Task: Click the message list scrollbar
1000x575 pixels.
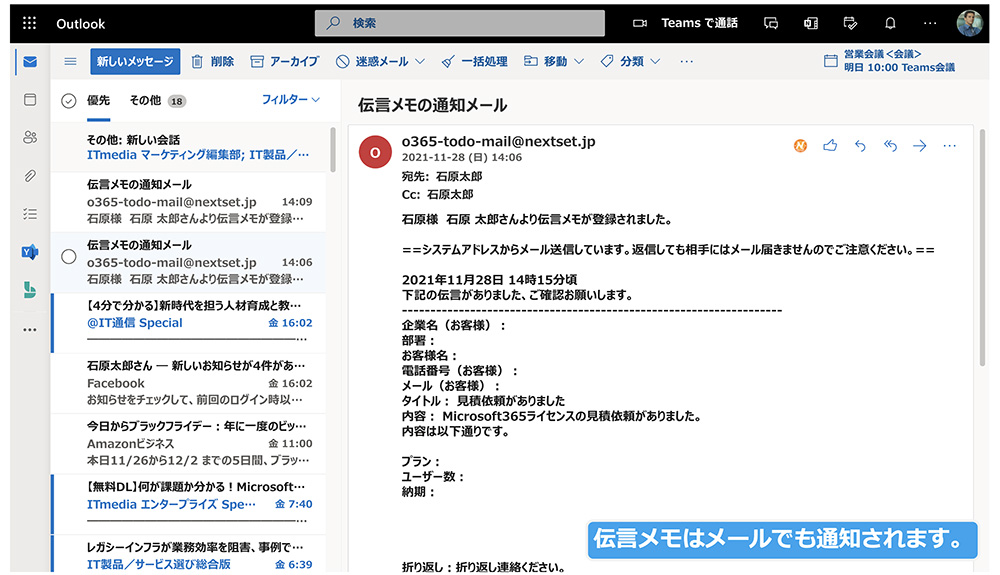Action: coord(333,150)
